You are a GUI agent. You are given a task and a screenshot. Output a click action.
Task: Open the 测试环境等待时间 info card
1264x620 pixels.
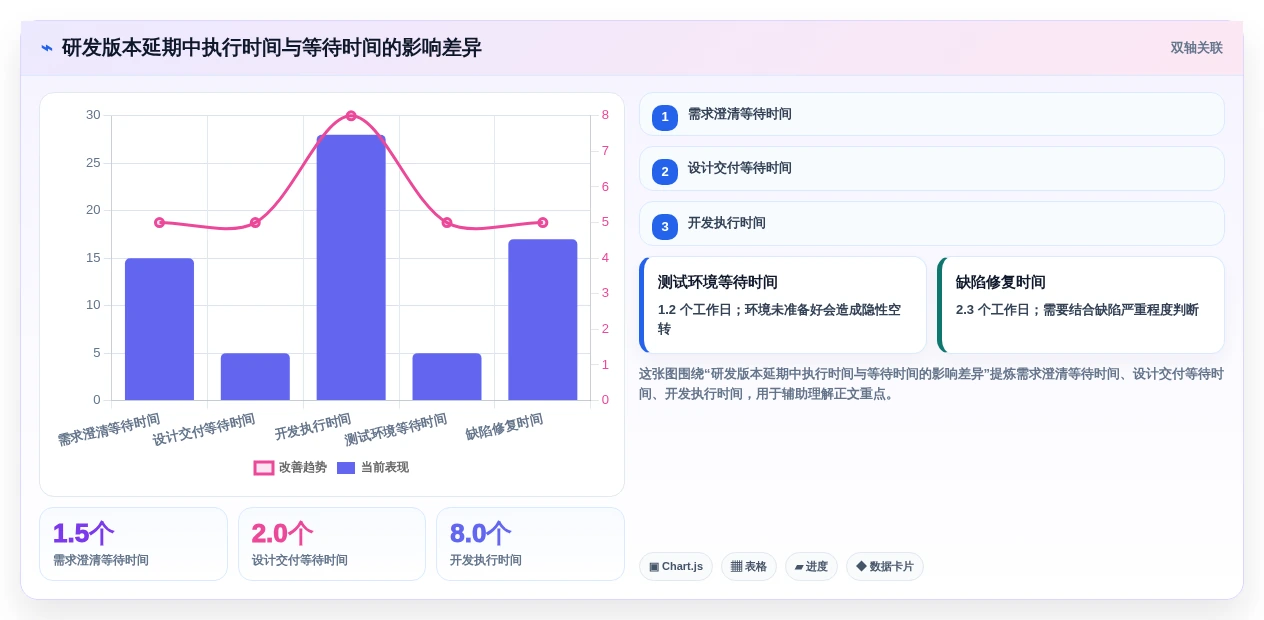coord(783,305)
